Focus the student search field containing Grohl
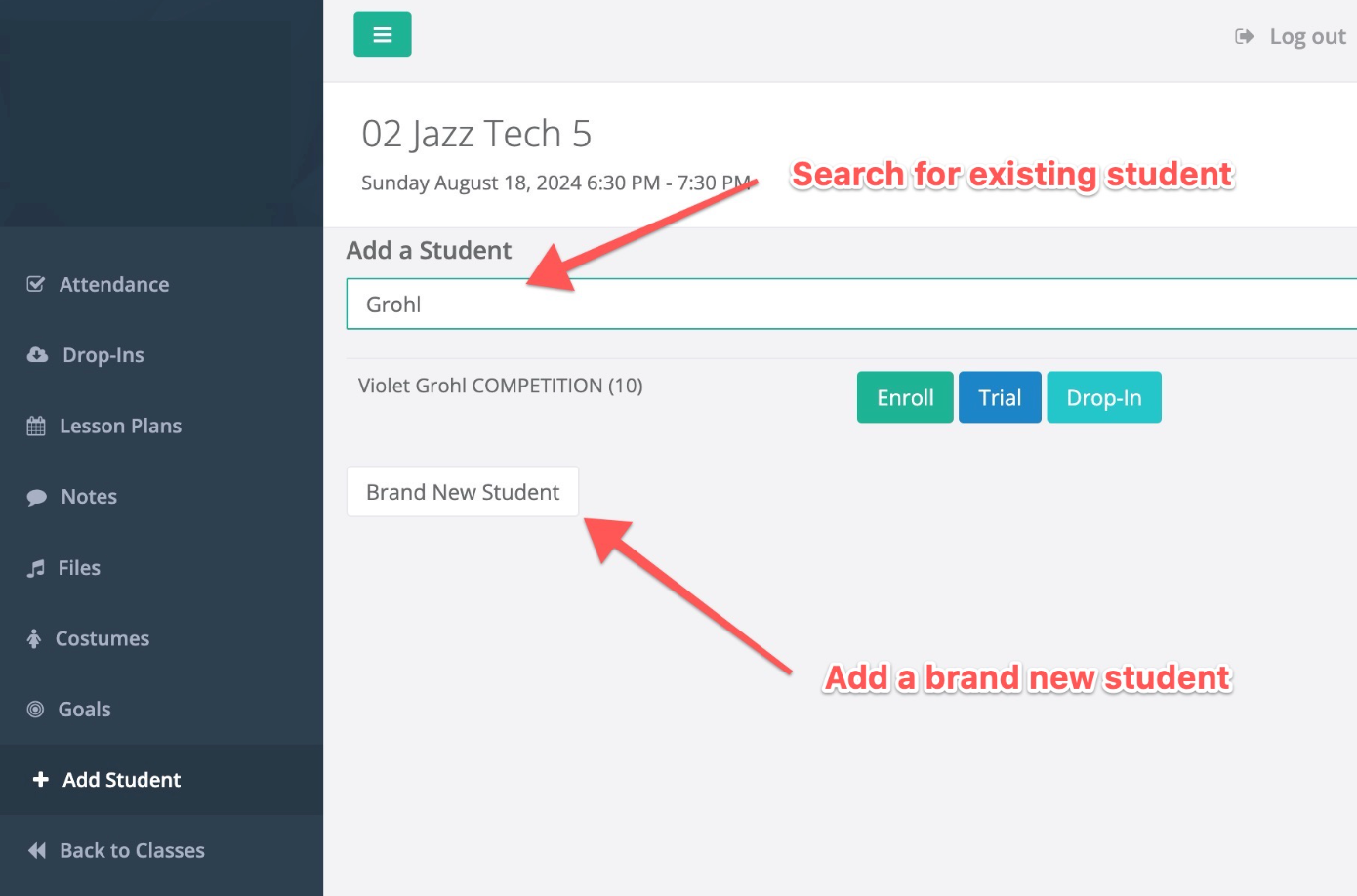This screenshot has height=896, width=1357. [851, 304]
